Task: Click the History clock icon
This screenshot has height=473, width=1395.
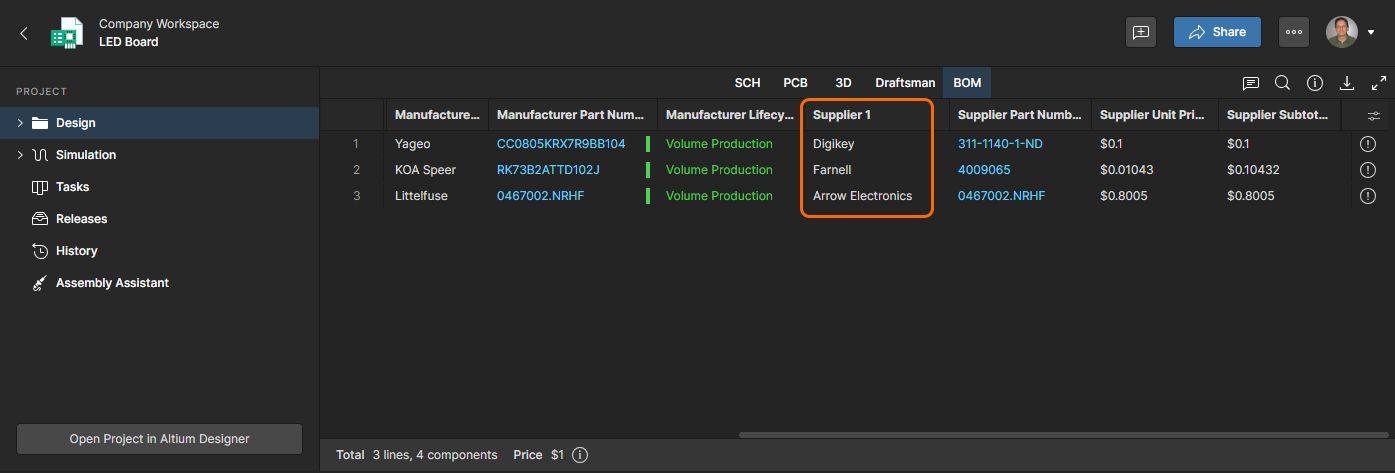Action: point(40,251)
